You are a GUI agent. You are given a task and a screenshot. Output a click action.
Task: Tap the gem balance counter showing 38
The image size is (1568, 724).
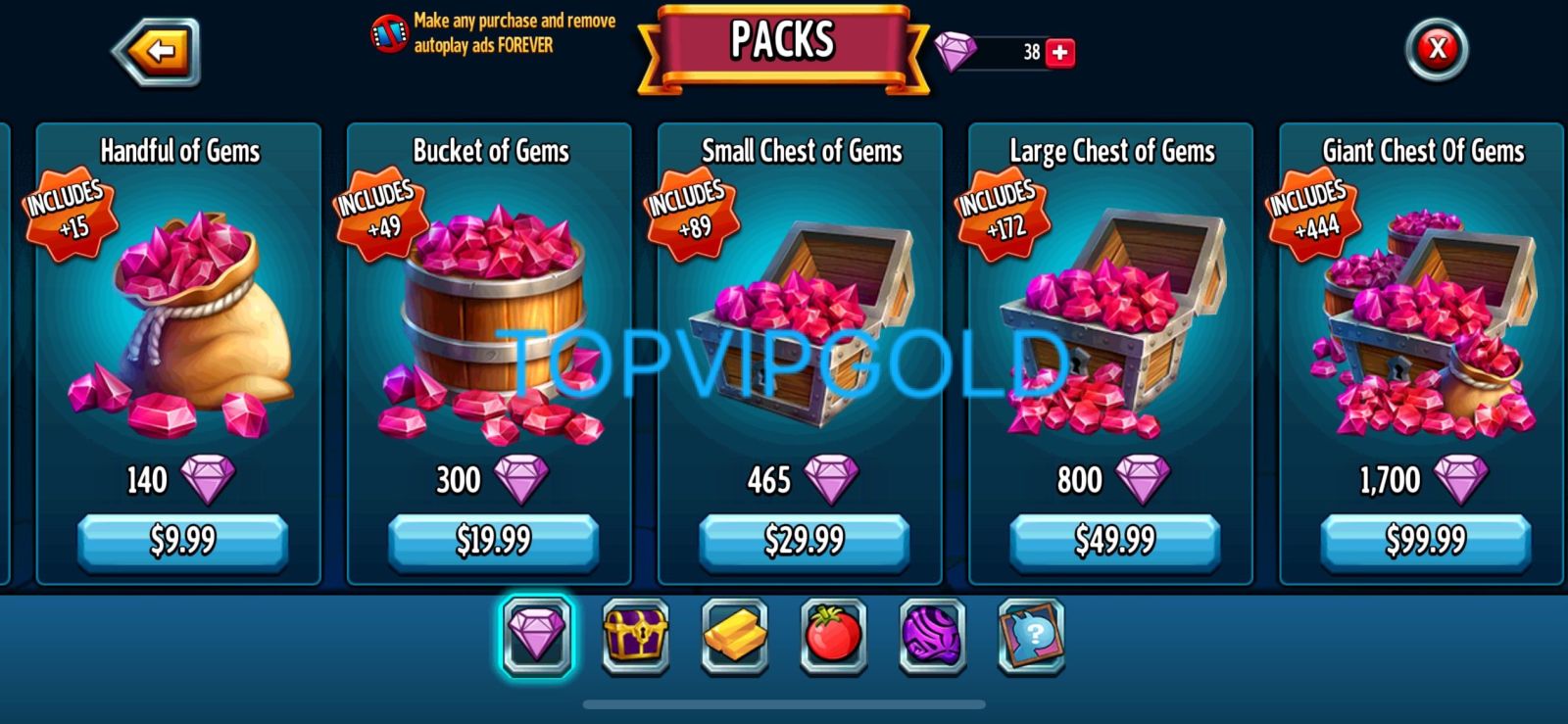(1003, 52)
